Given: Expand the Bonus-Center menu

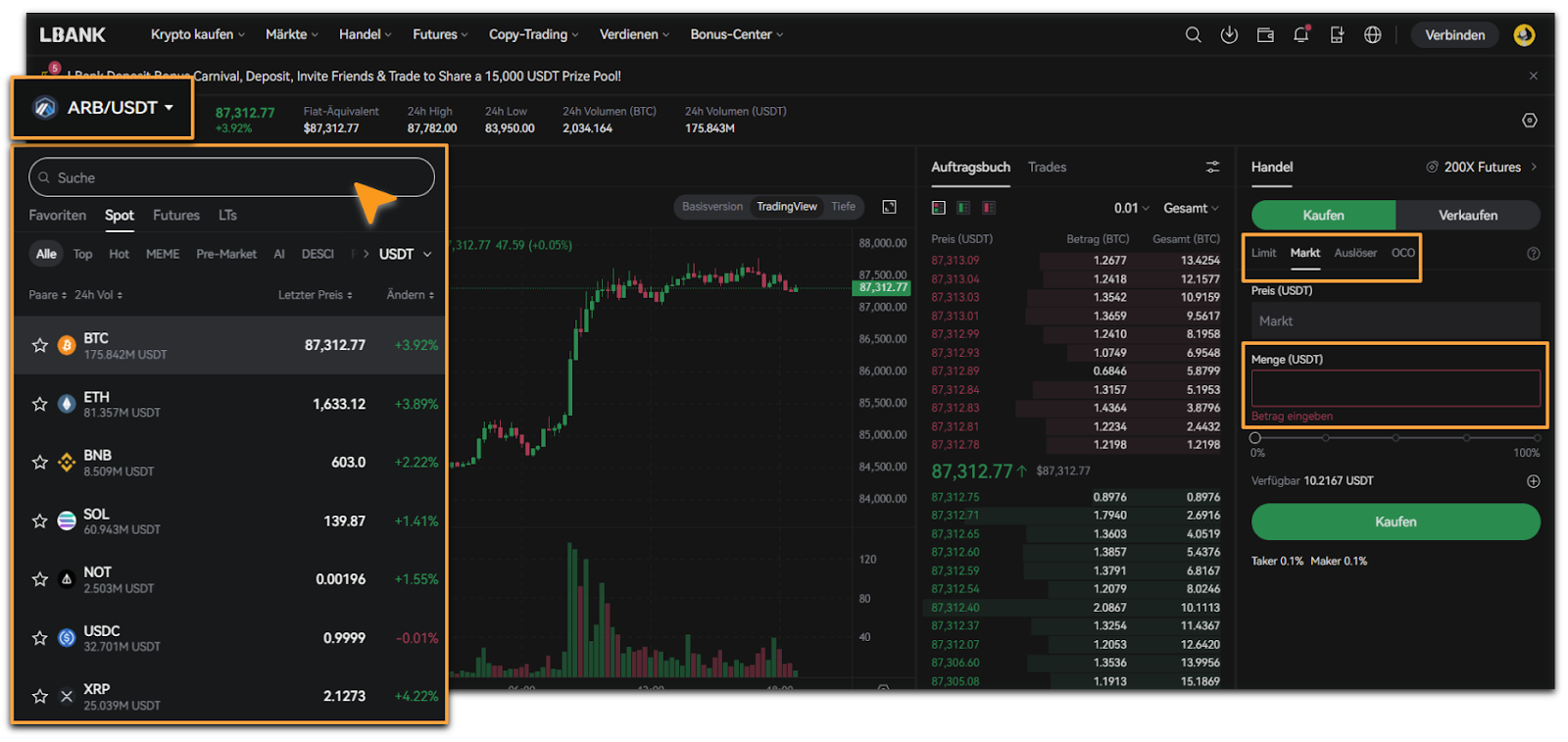Looking at the screenshot, I should coord(737,34).
